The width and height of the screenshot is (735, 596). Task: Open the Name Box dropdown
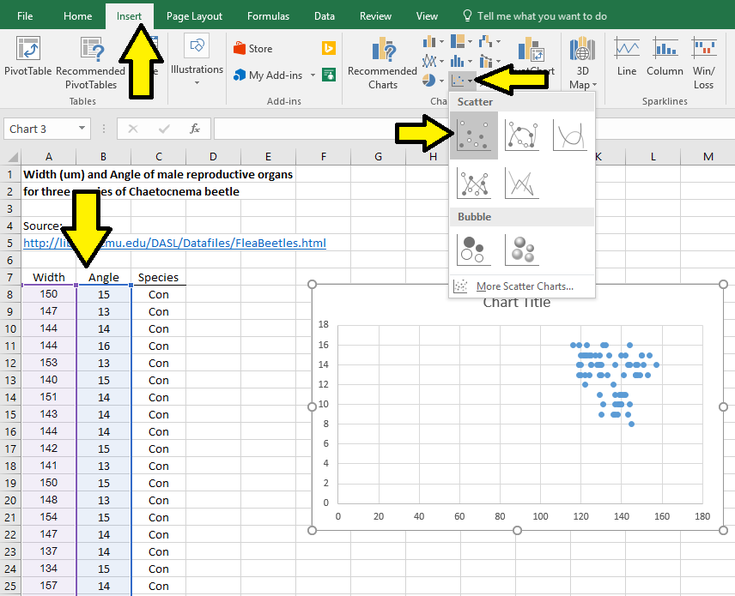click(x=81, y=129)
